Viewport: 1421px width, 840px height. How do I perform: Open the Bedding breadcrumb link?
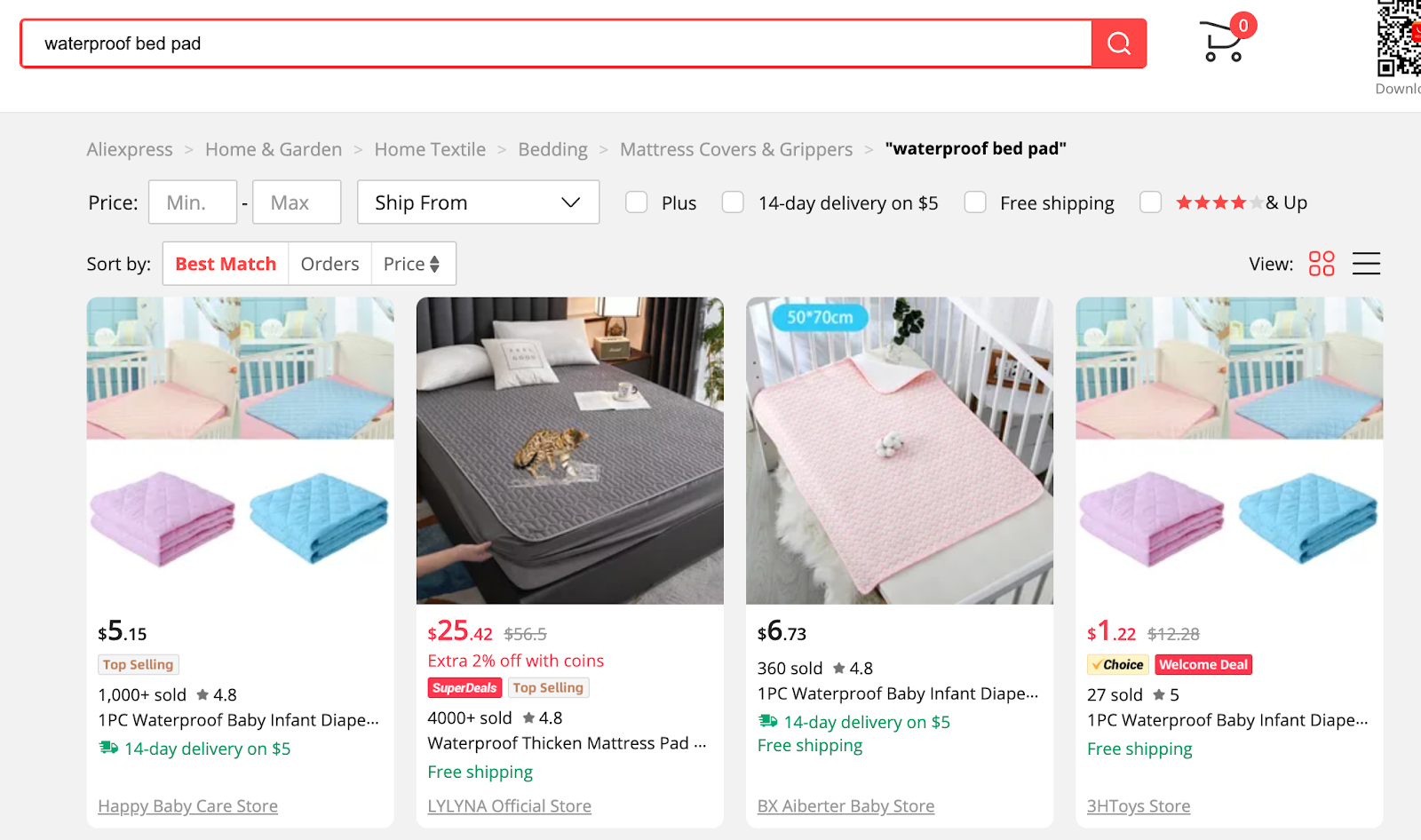(552, 149)
